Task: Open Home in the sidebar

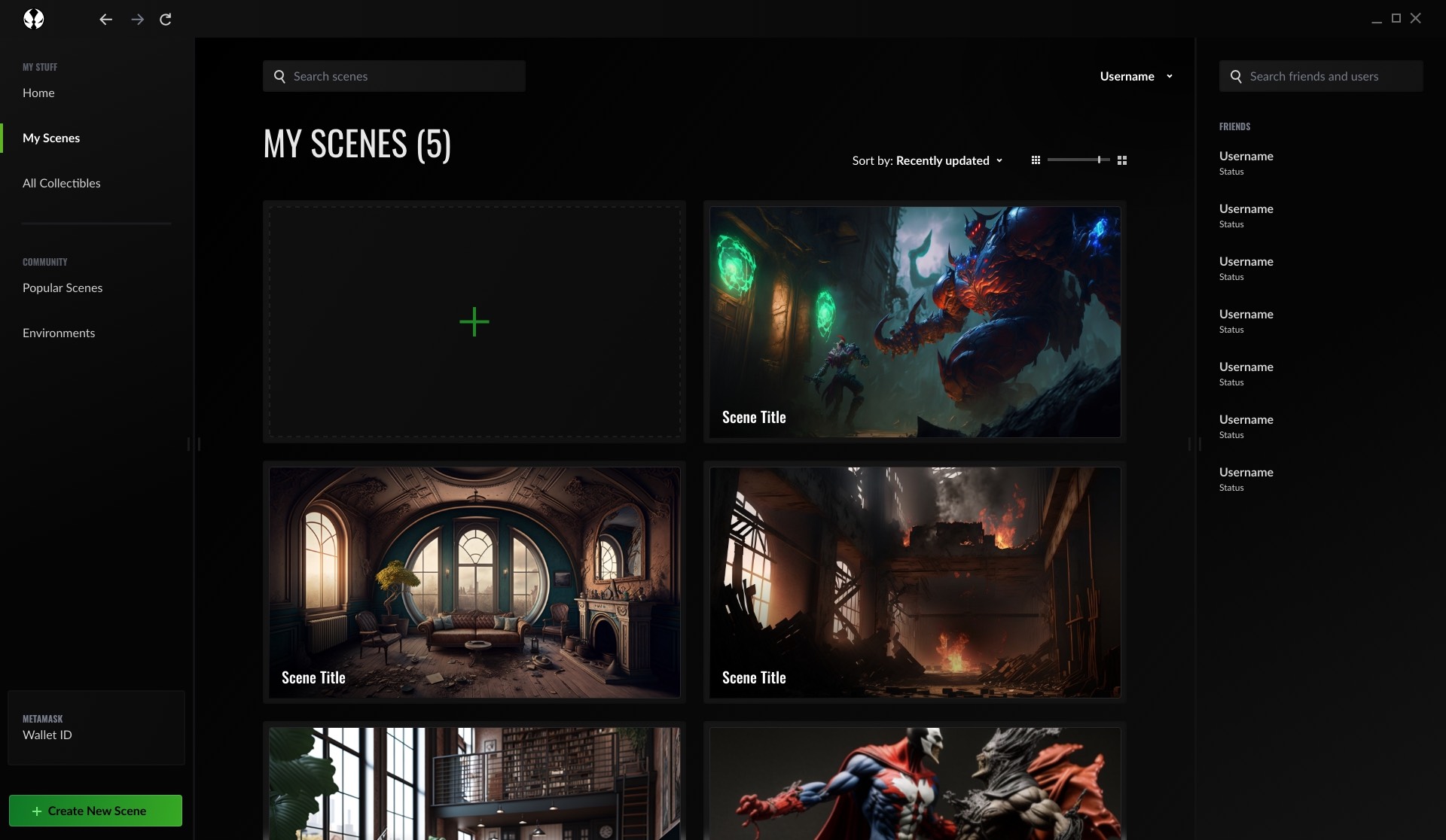Action: click(38, 93)
